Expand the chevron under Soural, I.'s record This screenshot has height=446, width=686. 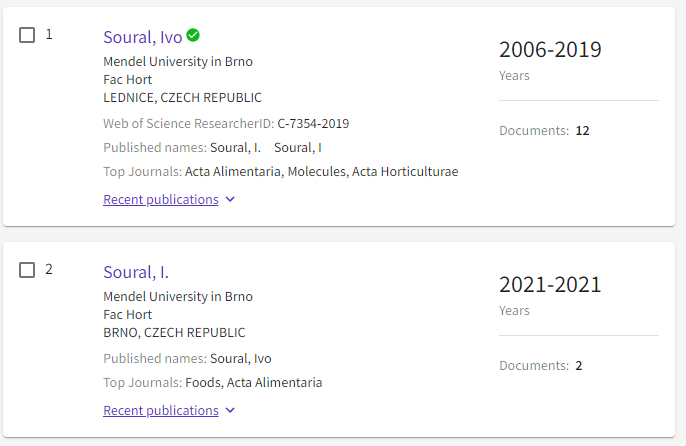230,411
